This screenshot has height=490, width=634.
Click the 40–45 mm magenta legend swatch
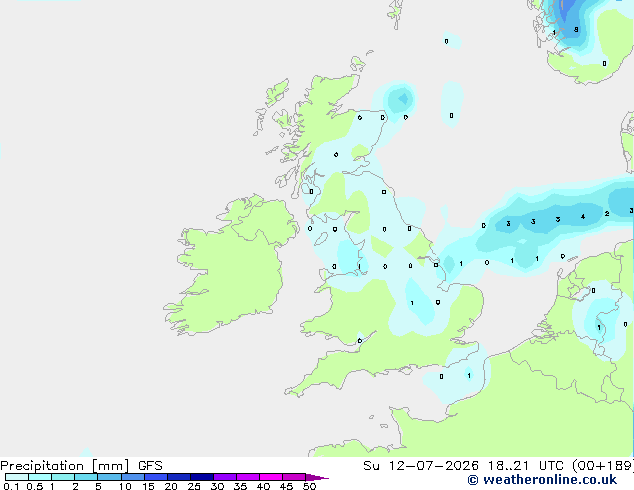pos(271,477)
